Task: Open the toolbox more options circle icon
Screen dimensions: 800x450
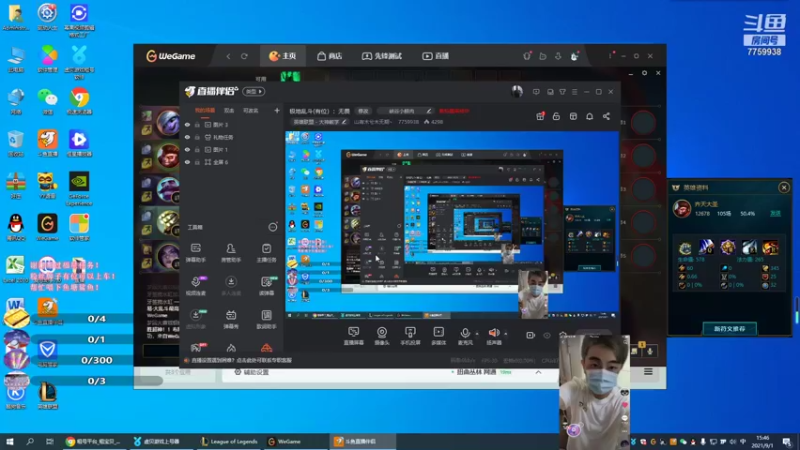Action: coord(273,227)
